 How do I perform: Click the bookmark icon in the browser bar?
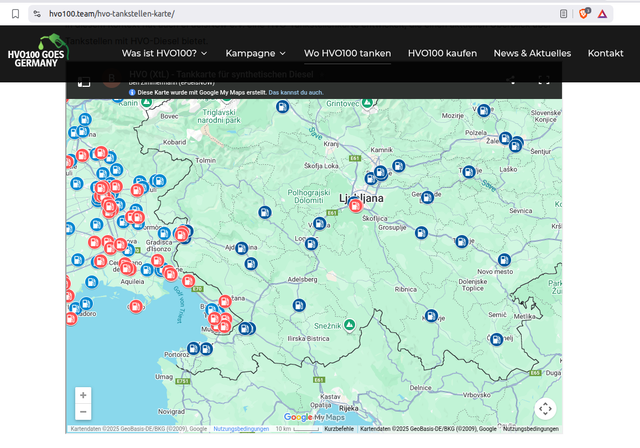16,14
